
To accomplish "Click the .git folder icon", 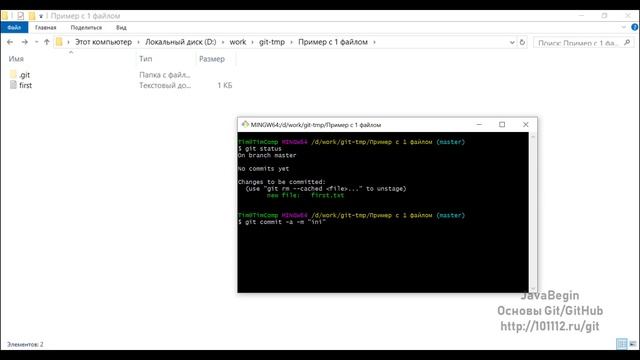I will pyautogui.click(x=13, y=74).
